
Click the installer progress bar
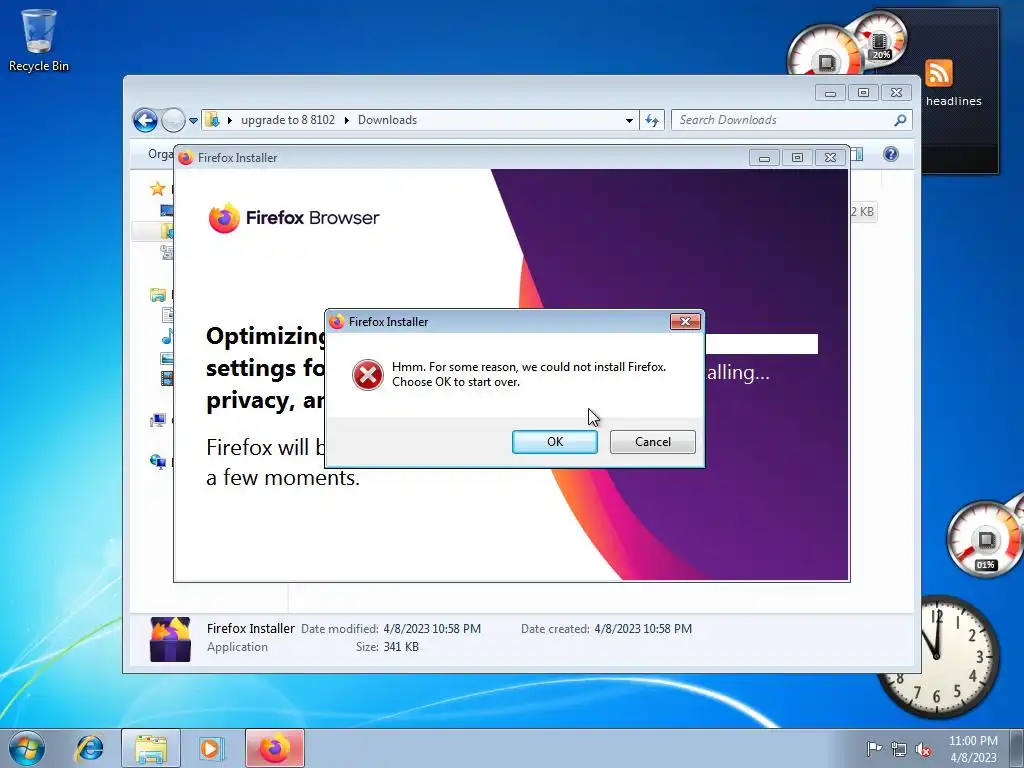761,344
